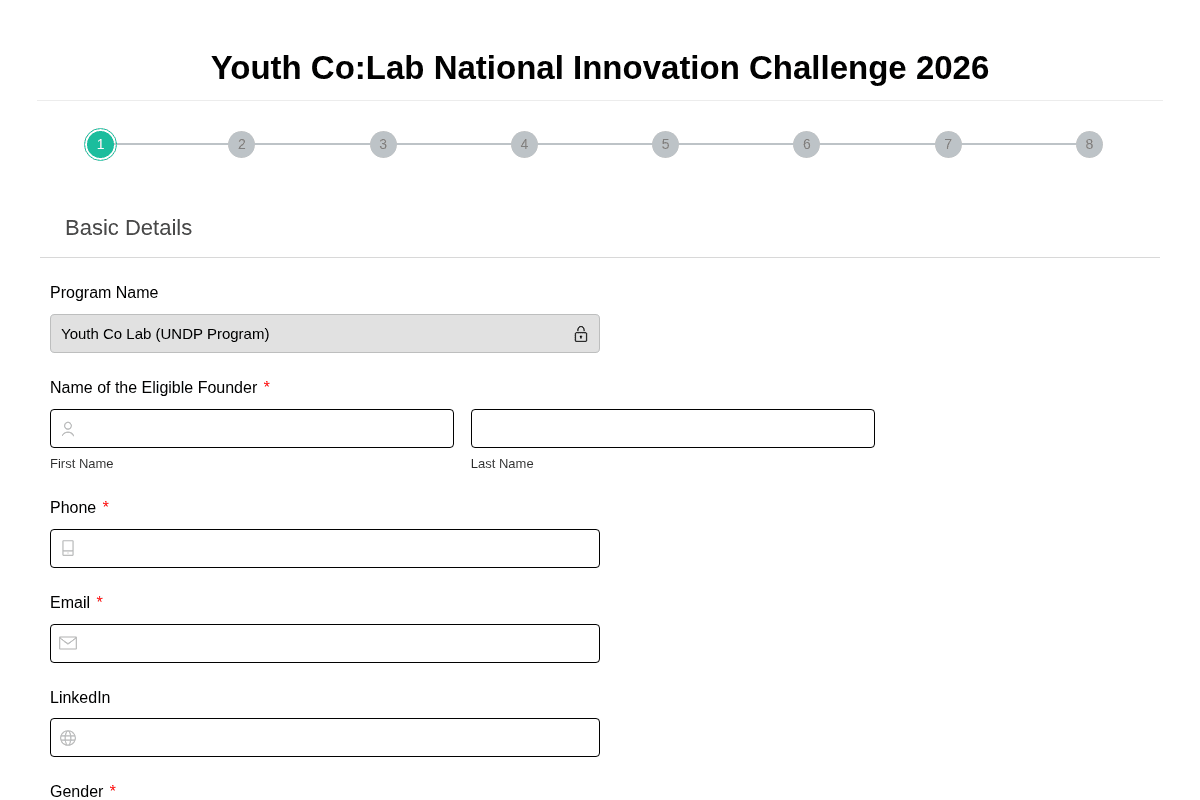Focus the Last Name input field
The height and width of the screenshot is (800, 1200).
672,428
